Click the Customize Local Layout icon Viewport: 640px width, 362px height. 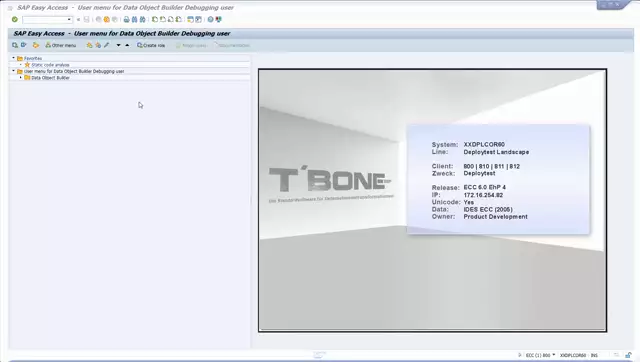click(x=218, y=19)
